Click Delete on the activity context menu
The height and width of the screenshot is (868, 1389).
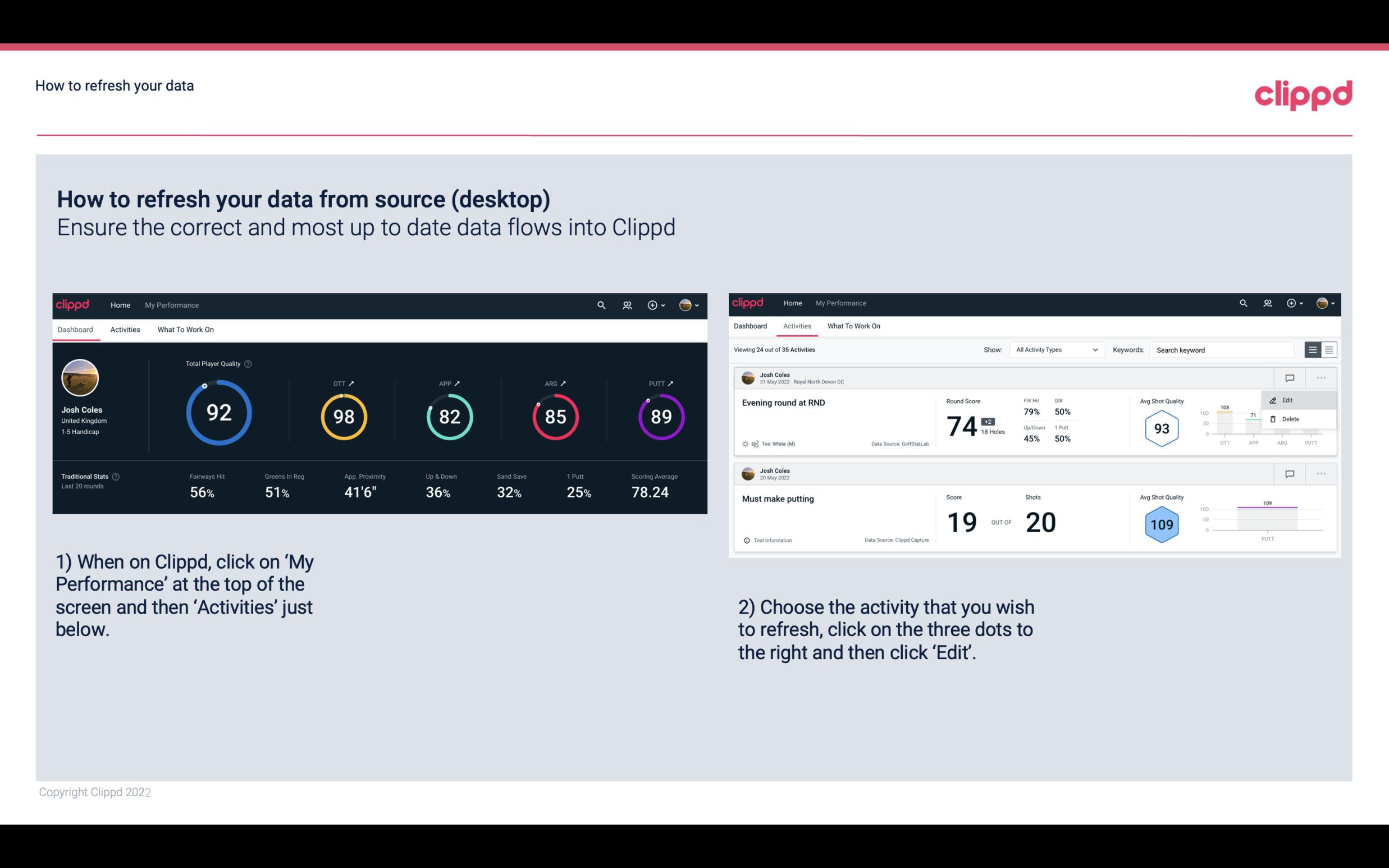1291,419
